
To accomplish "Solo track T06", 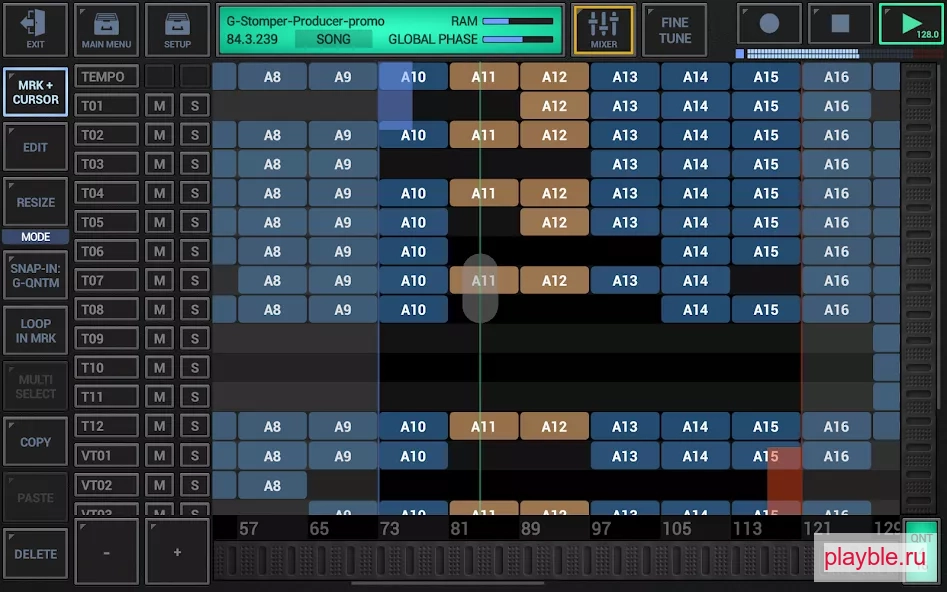I will click(194, 251).
